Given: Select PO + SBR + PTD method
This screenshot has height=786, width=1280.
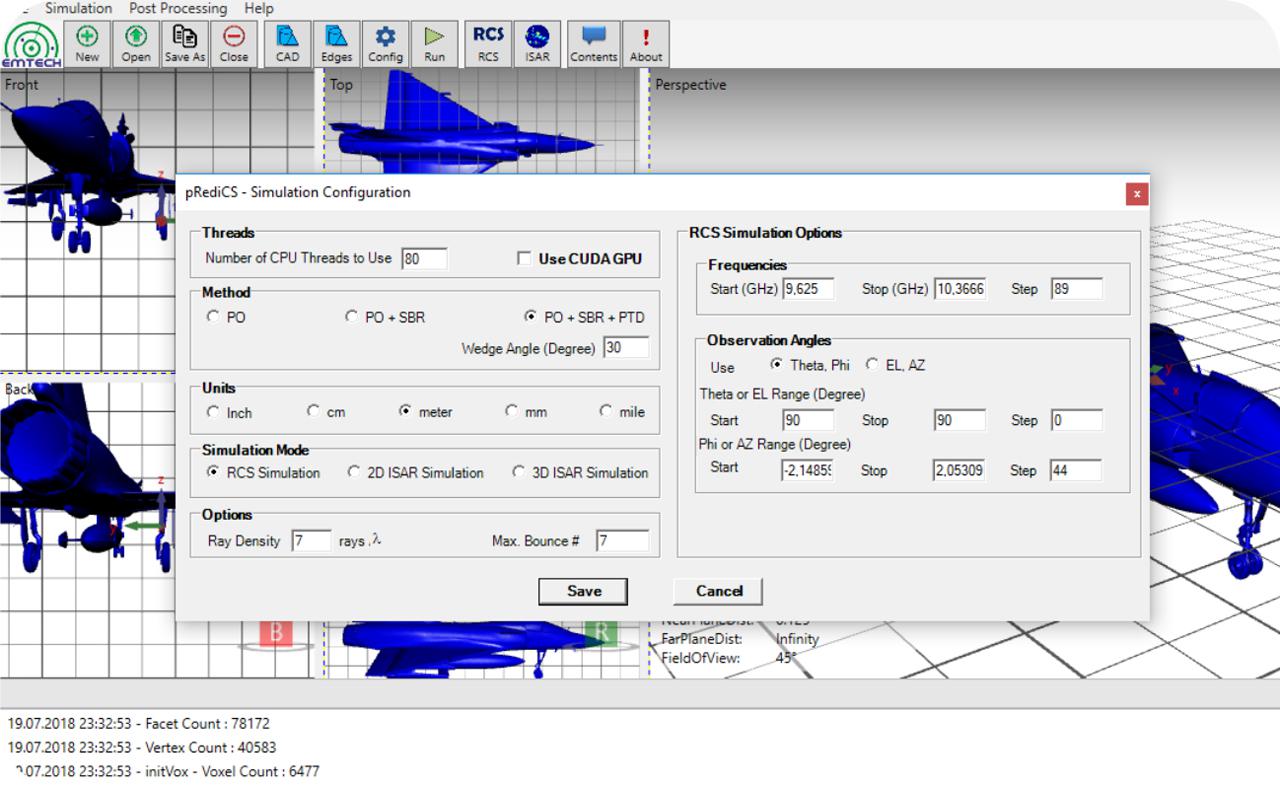Looking at the screenshot, I should click(x=530, y=317).
